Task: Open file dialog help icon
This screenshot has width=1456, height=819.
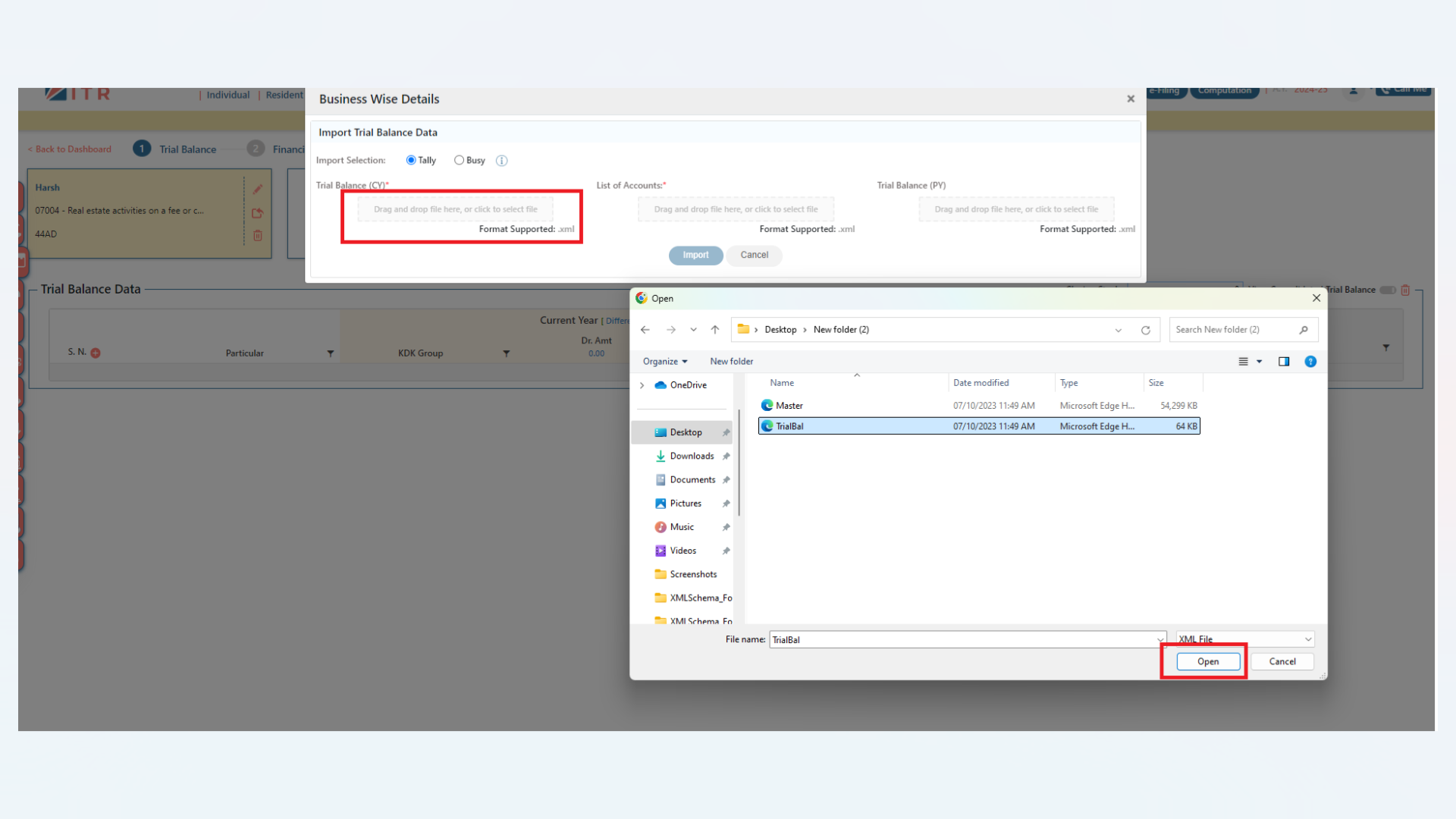Action: (x=1310, y=362)
